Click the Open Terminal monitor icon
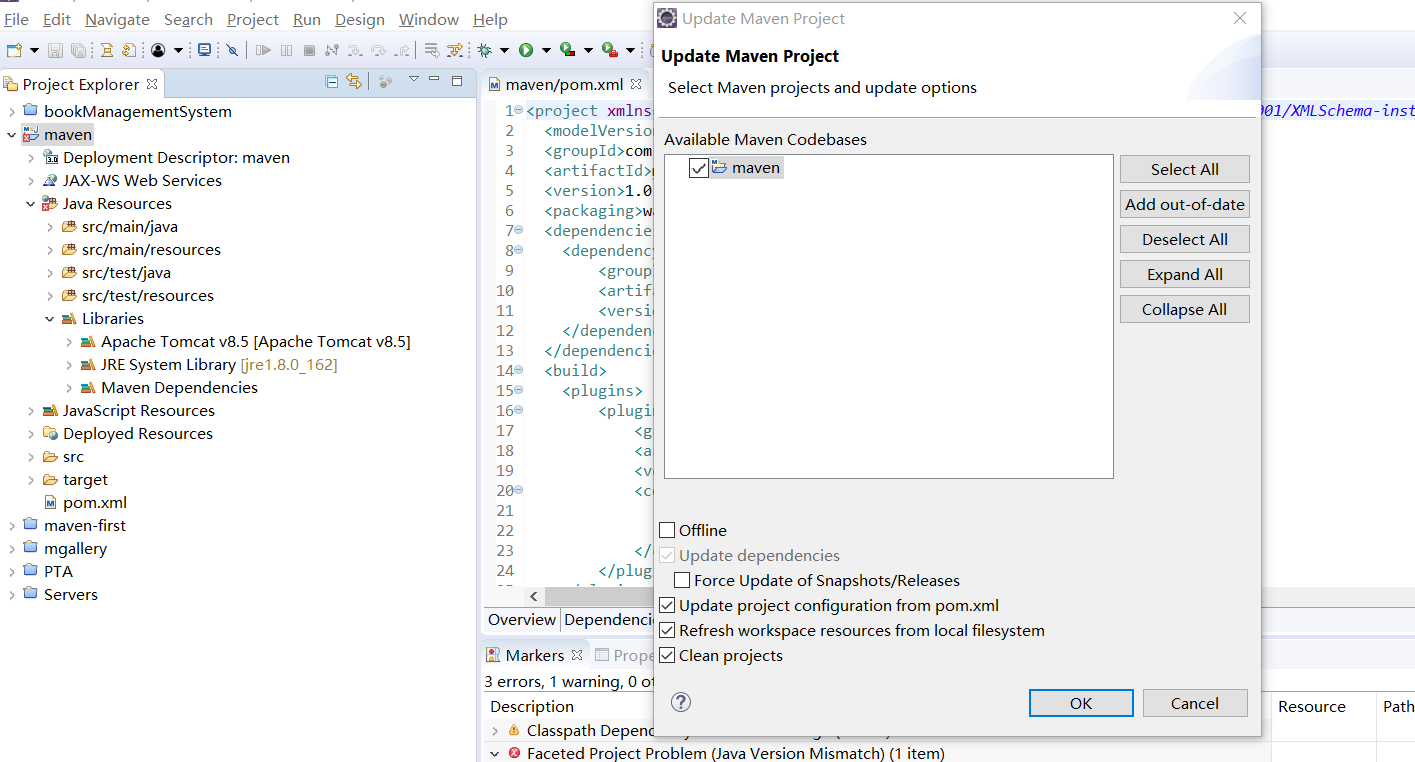The image size is (1415, 762). [204, 50]
